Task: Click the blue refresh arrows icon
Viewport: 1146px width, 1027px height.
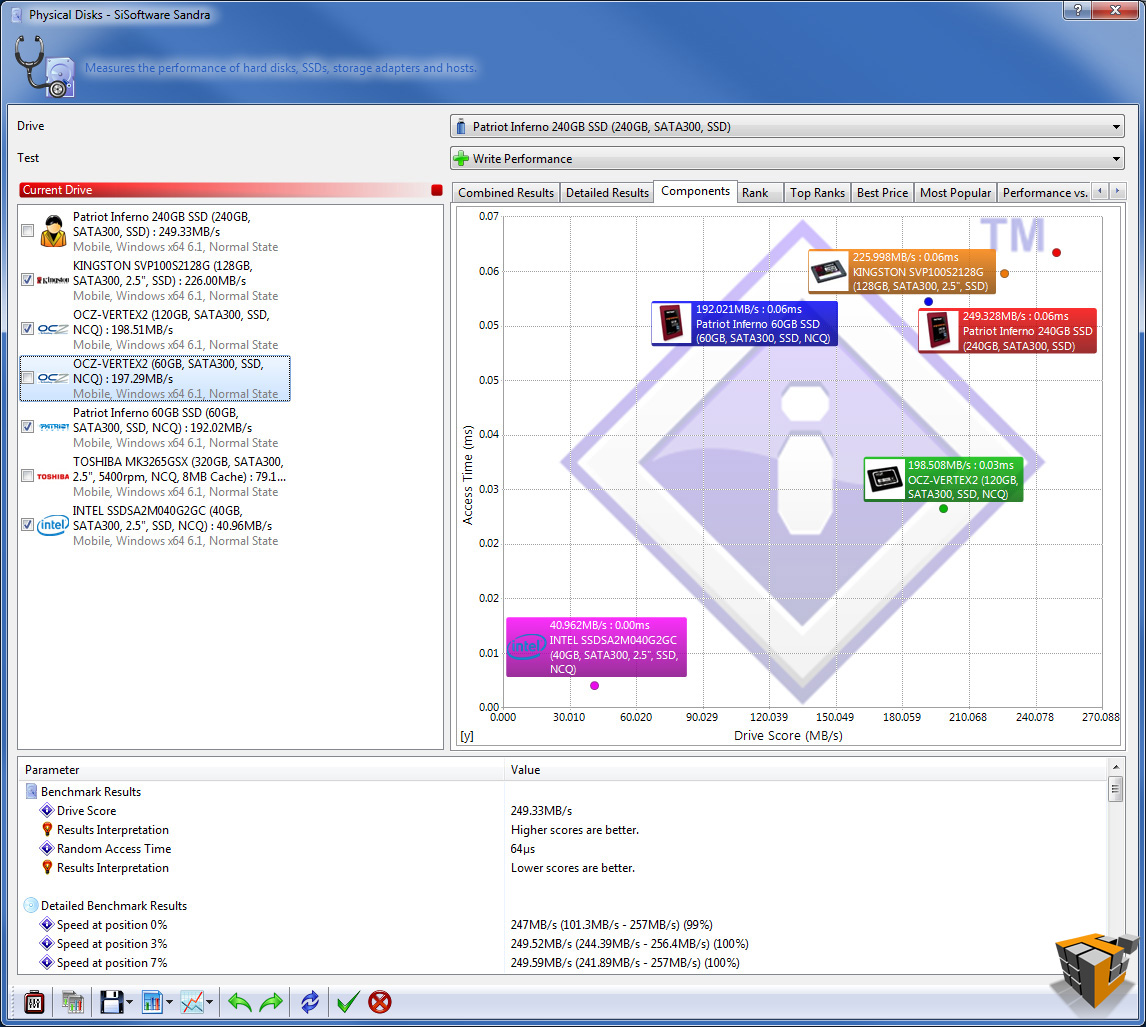Action: (x=310, y=1001)
